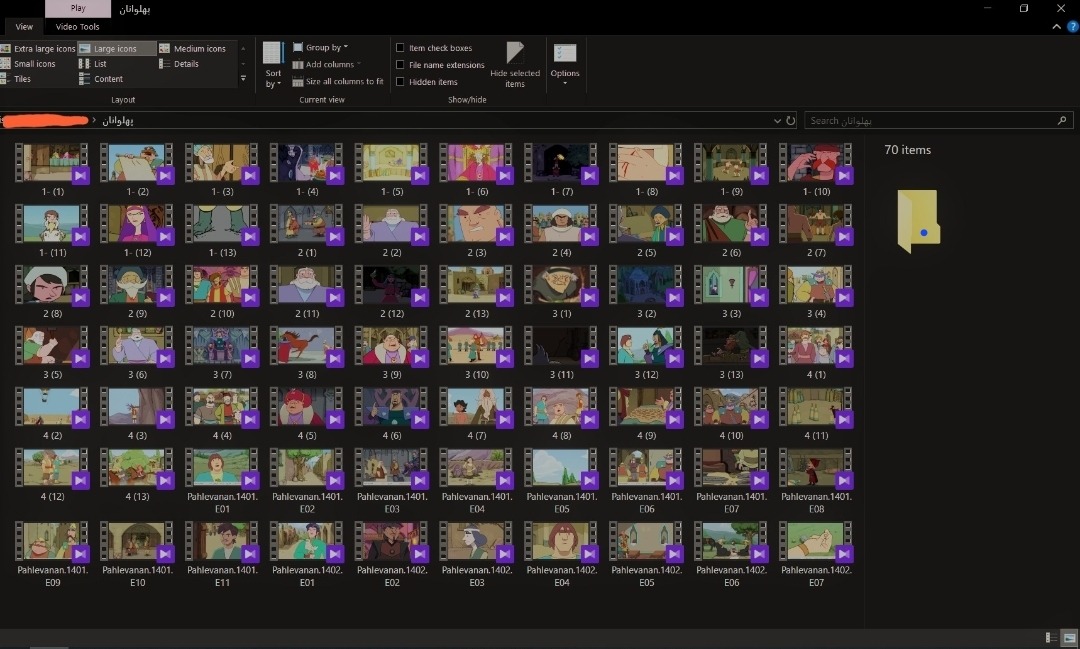Select video file 2 (3)
The height and width of the screenshot is (649, 1080).
click(477, 231)
